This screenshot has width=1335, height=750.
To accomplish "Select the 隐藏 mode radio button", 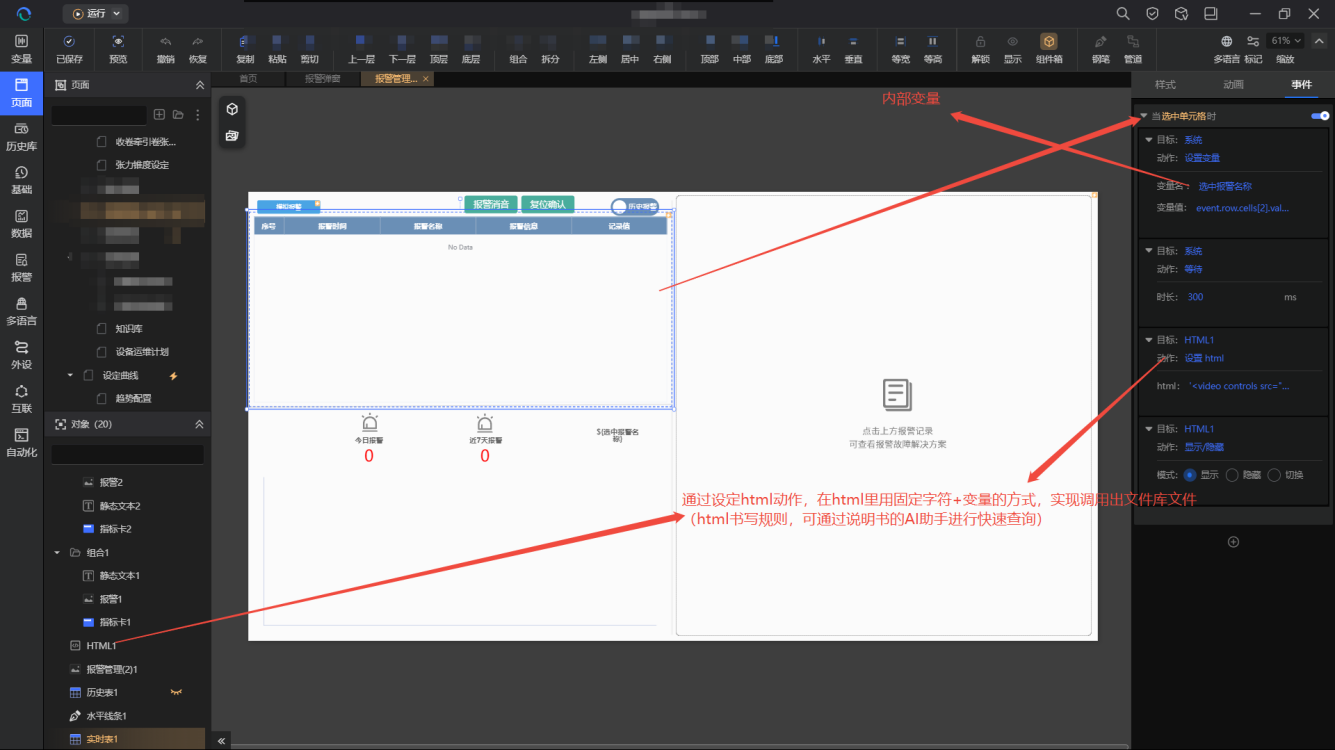I will tap(1232, 475).
